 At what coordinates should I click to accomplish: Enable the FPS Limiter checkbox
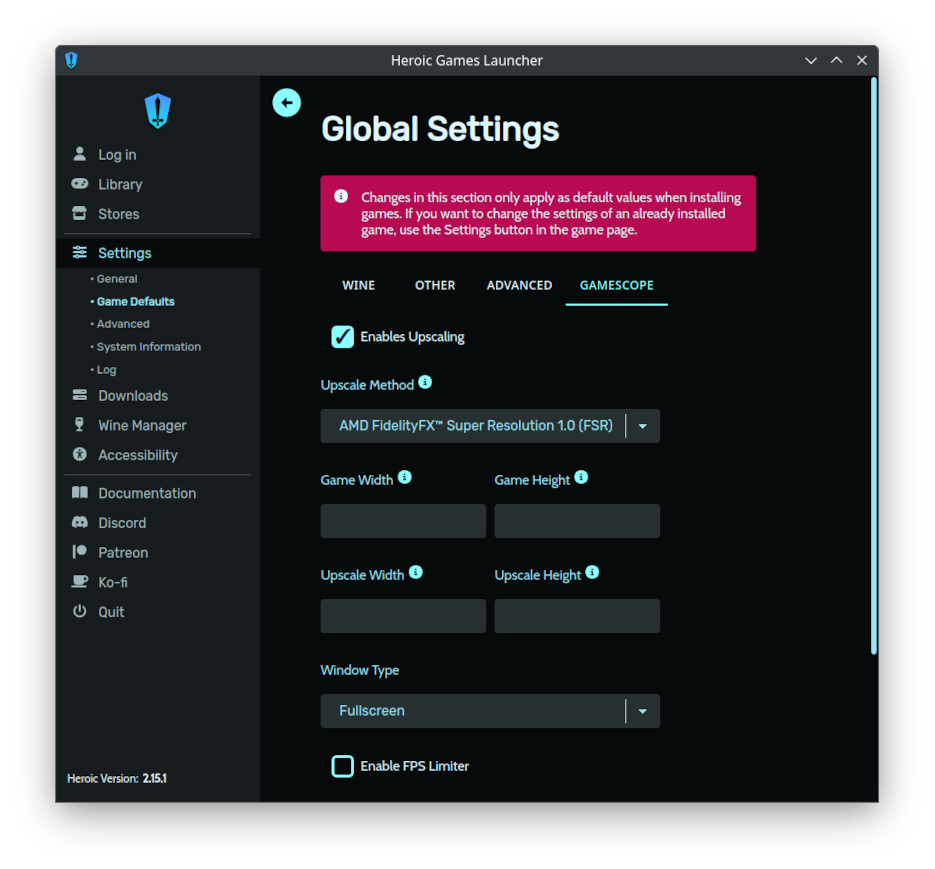tap(342, 766)
